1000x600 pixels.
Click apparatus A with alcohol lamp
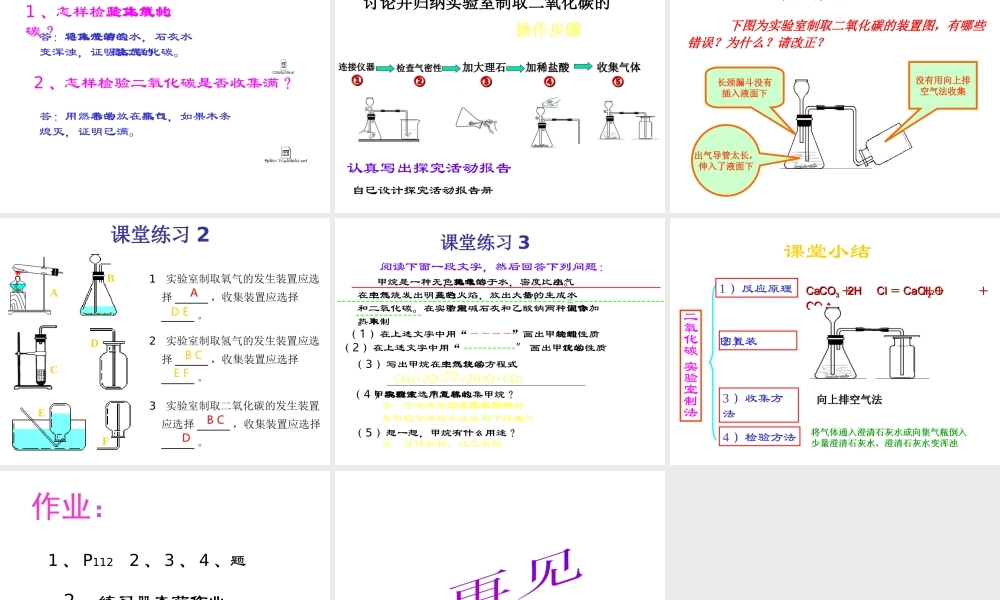[35, 286]
